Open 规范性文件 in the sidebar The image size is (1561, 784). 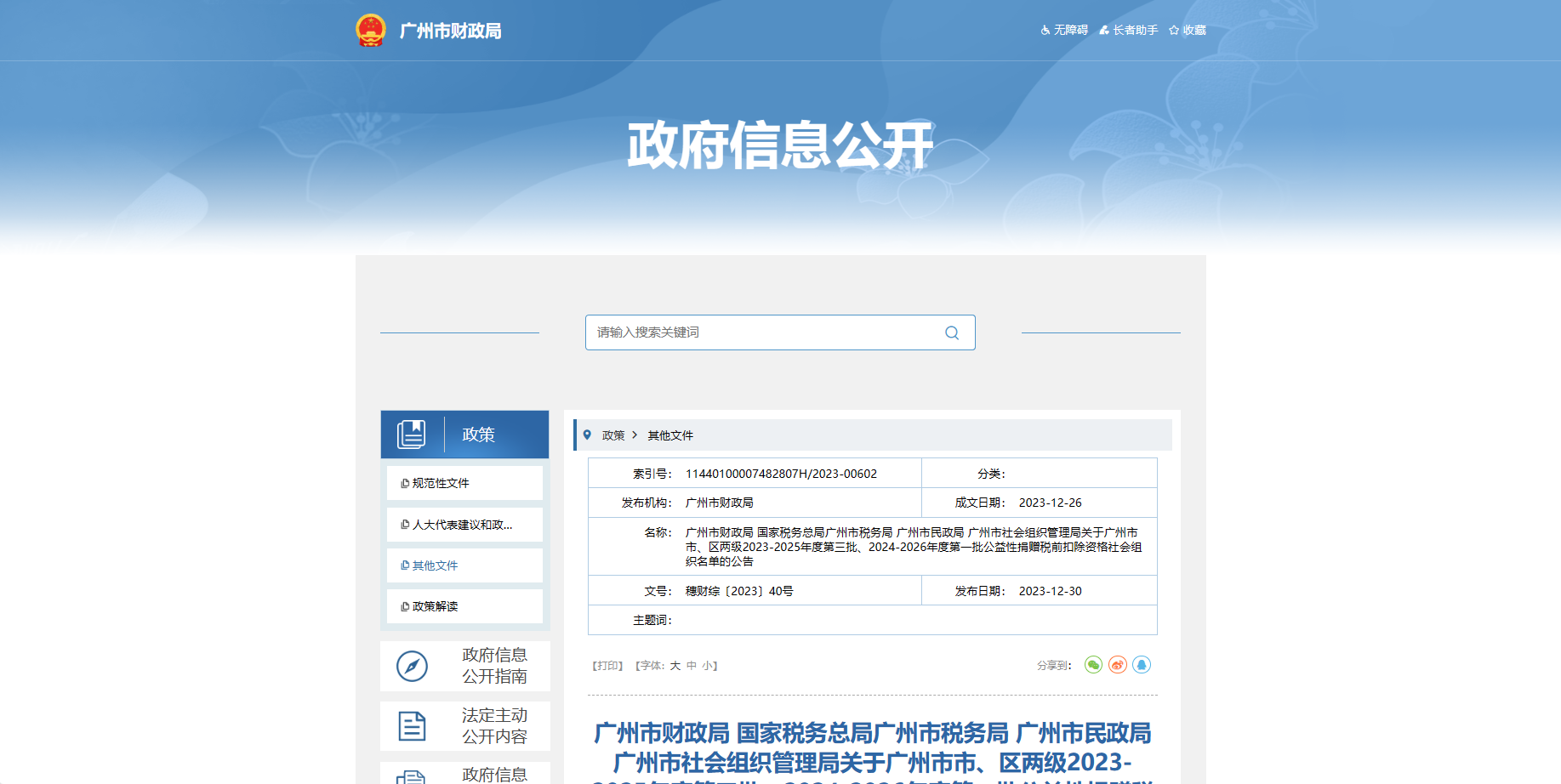[x=440, y=483]
